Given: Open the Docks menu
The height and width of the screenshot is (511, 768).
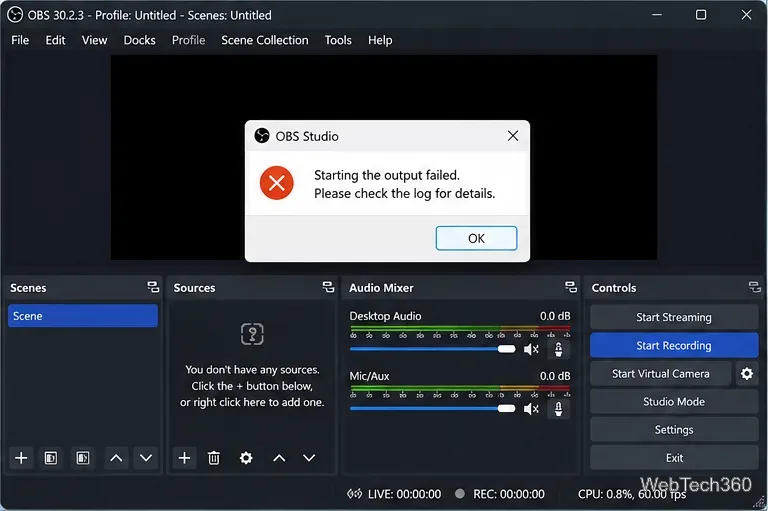Looking at the screenshot, I should [x=140, y=40].
